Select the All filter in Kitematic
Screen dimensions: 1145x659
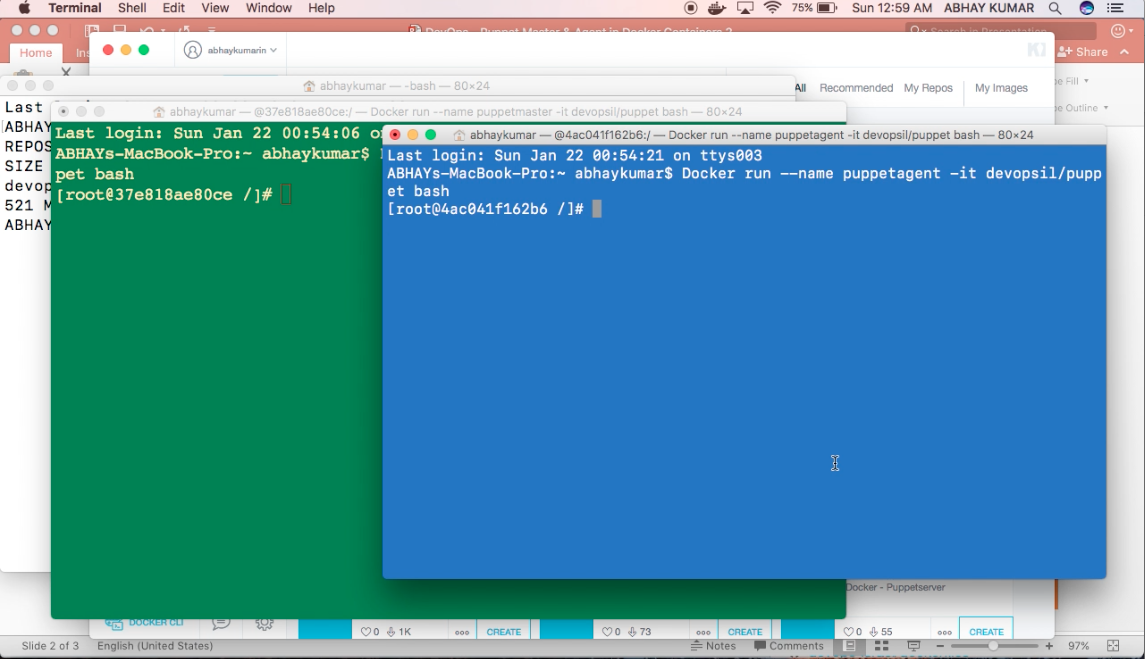(x=800, y=88)
